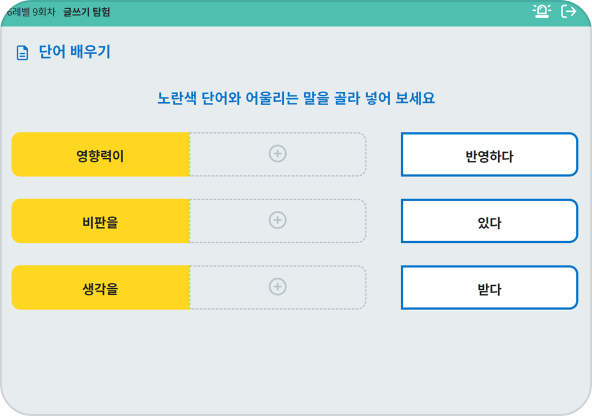Click the dashed empty slot after 생각을
This screenshot has width=592, height=416.
coord(278,287)
